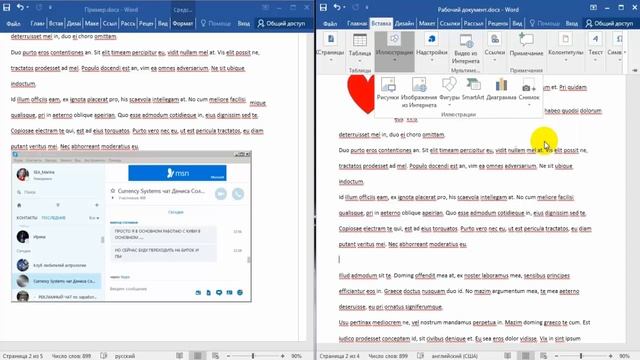Open the Фигуры shapes gallery
Screen dimensions: 640x360
point(449,91)
